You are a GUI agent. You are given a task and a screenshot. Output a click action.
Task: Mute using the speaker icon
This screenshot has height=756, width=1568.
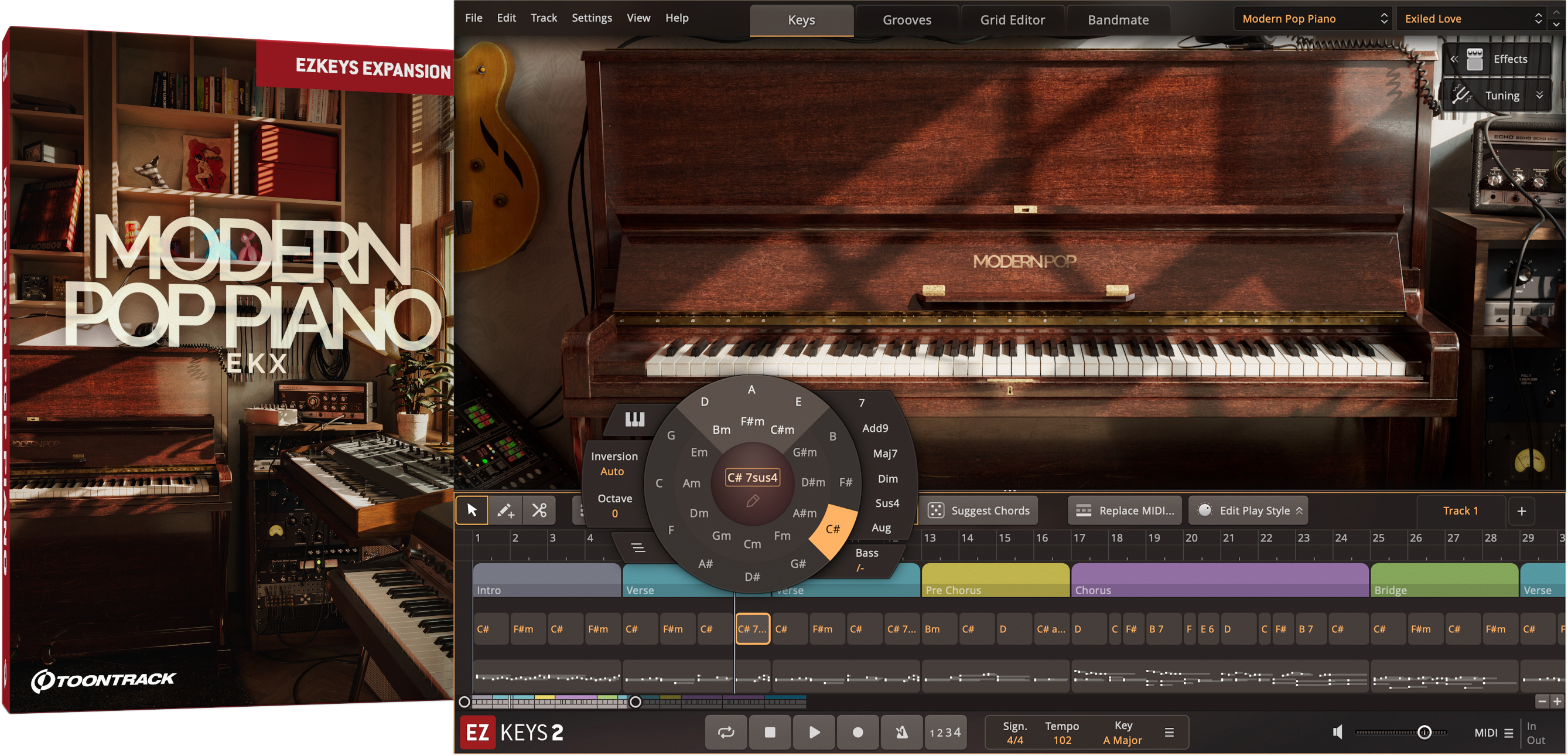tap(1337, 732)
